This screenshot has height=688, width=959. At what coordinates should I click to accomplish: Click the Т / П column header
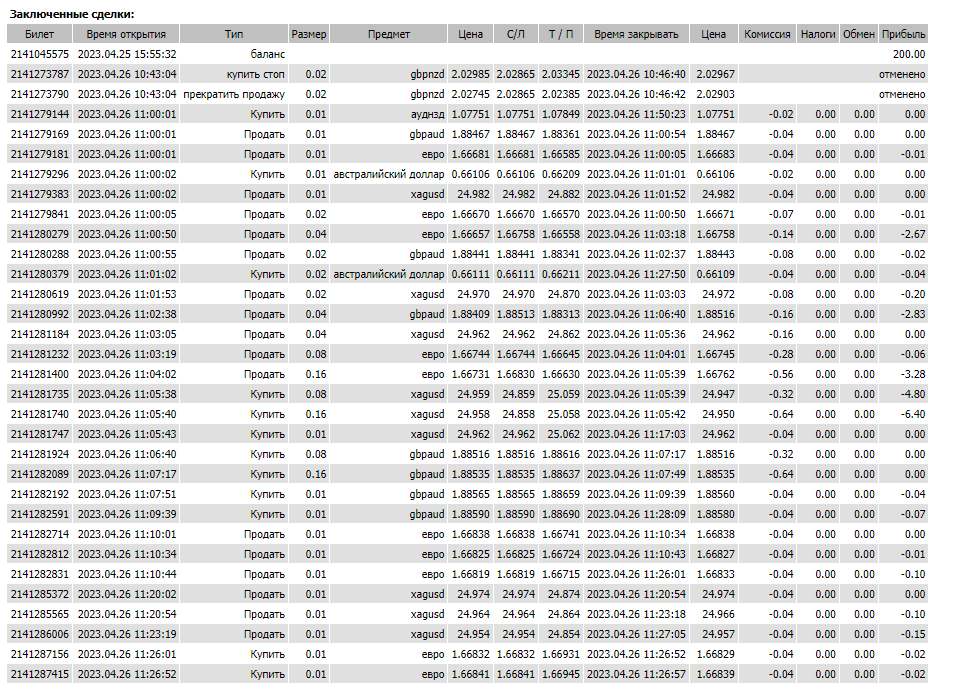coord(561,34)
